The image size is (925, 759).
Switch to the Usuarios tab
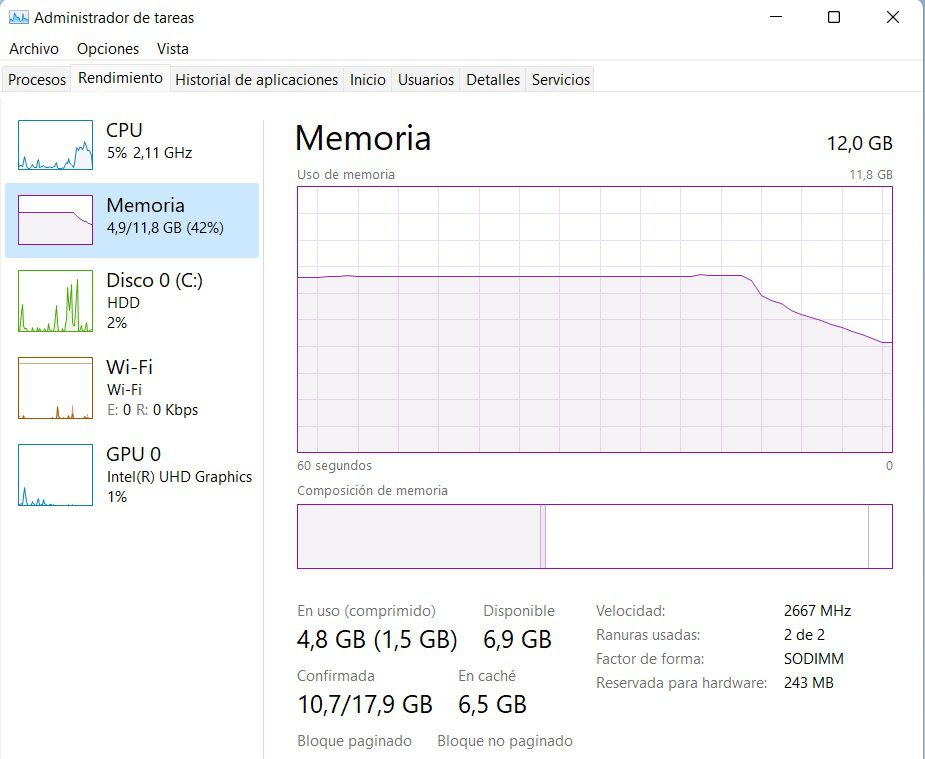click(425, 79)
